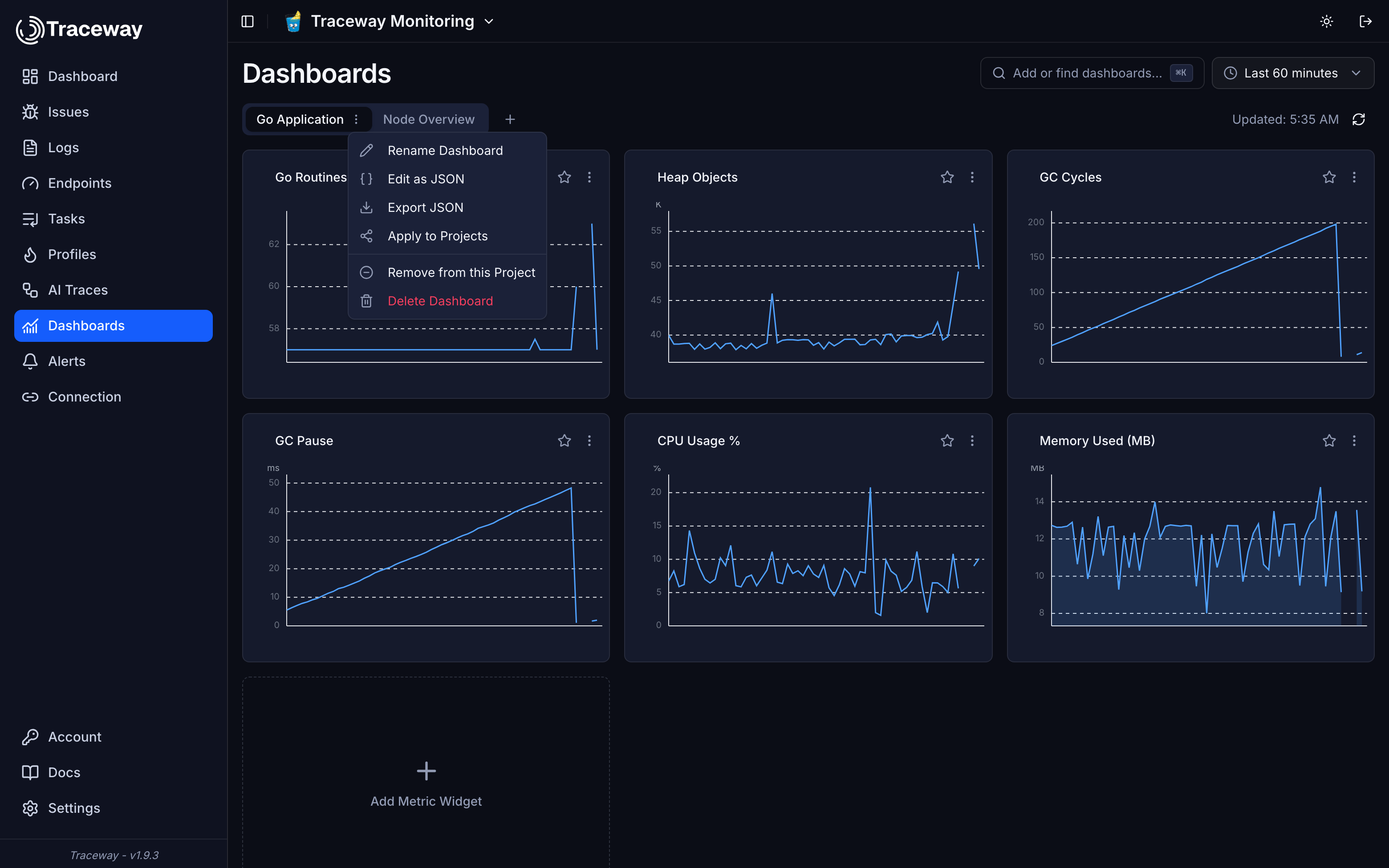Click the logout icon in the top bar

pos(1365,21)
